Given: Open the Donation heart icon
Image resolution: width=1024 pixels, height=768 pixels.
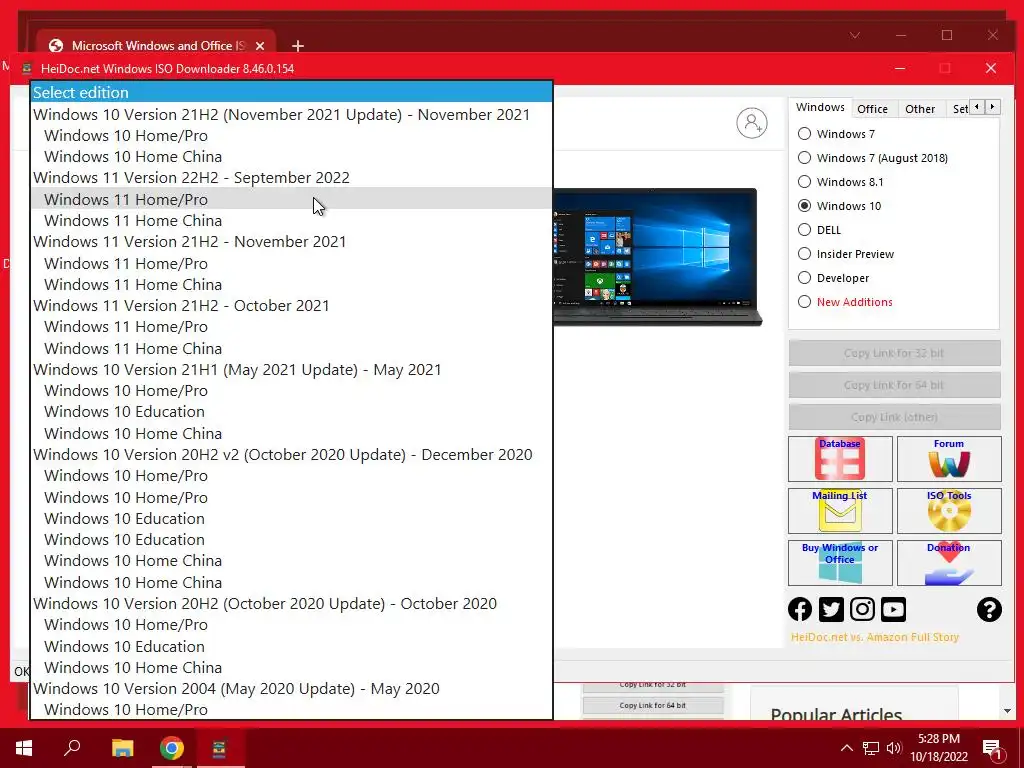Looking at the screenshot, I should [x=949, y=562].
